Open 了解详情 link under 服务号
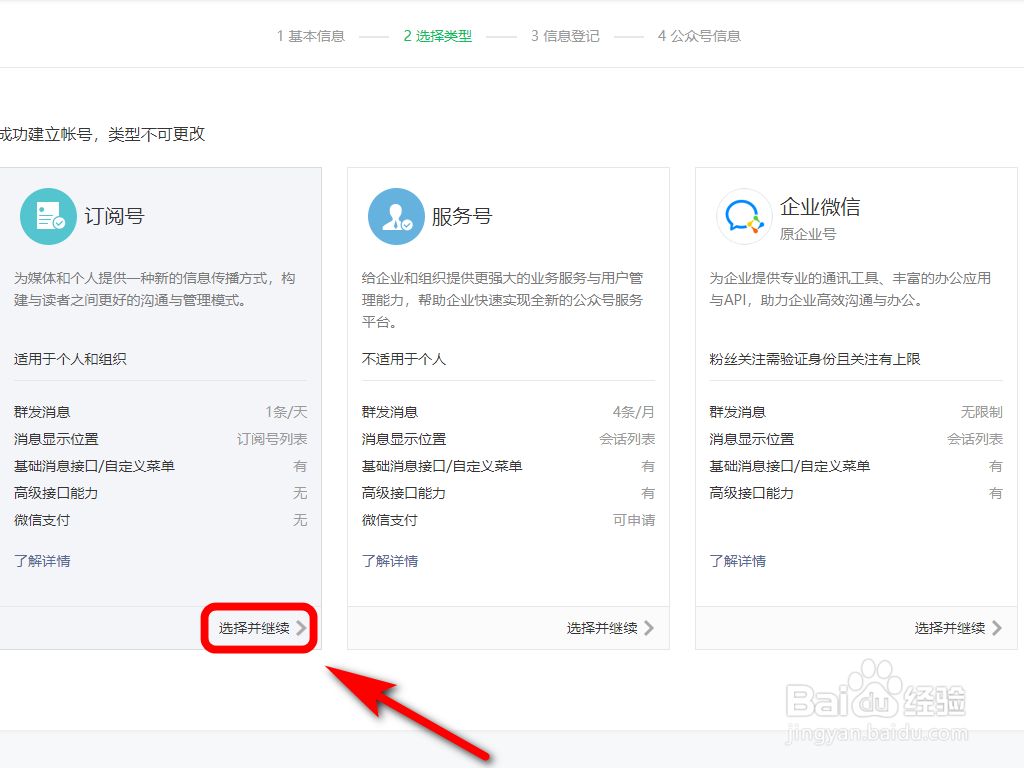Viewport: 1024px width, 768px height. 391,561
